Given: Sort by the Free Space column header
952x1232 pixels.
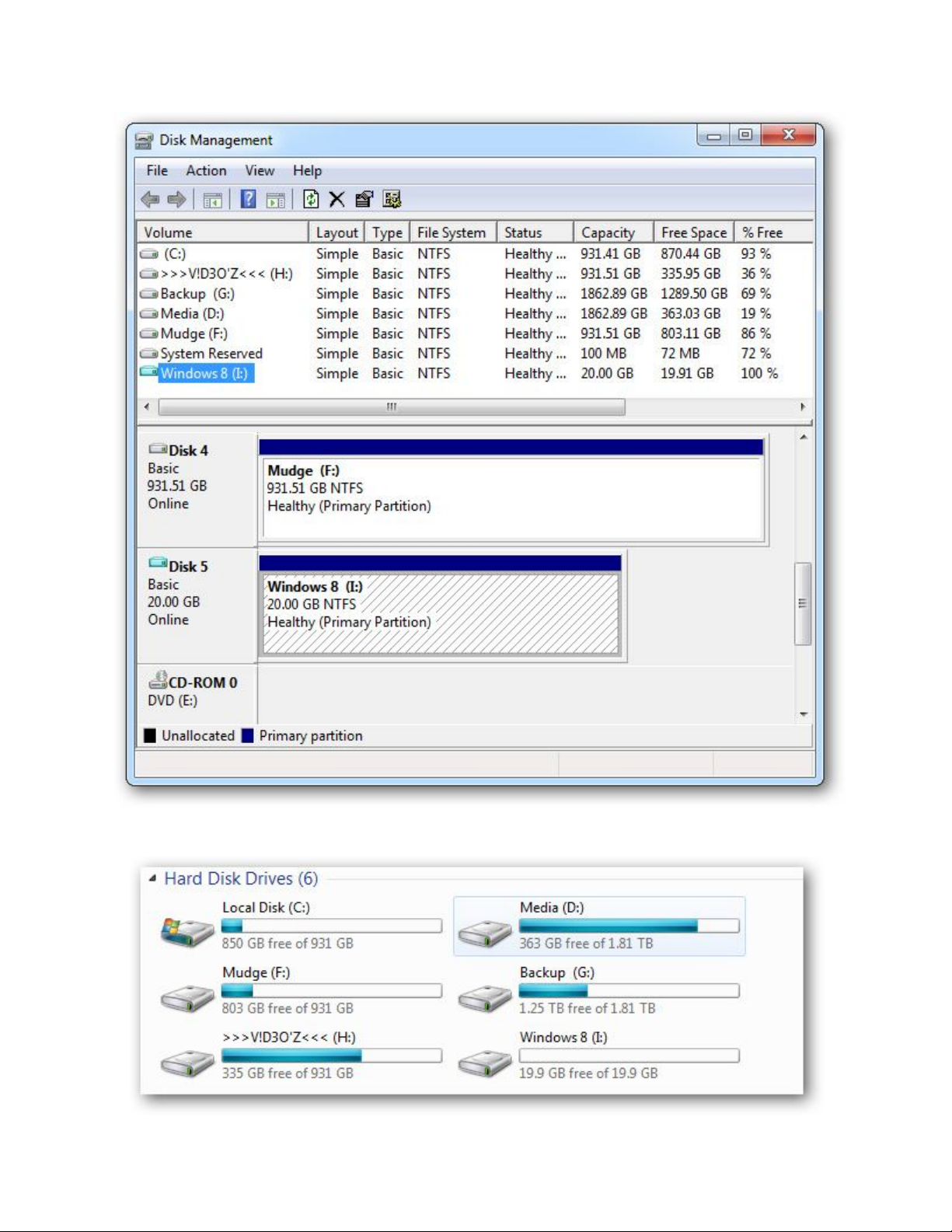Looking at the screenshot, I should coord(693,232).
